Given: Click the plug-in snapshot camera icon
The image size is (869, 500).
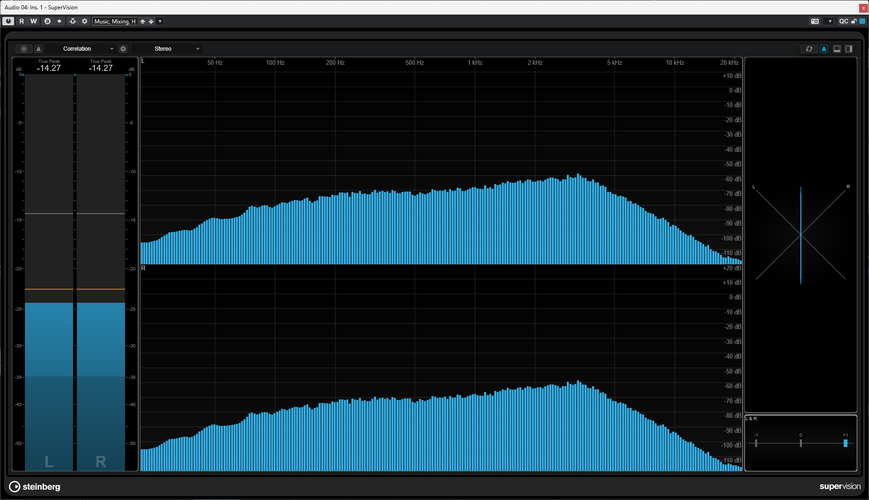Looking at the screenshot, I should (815, 21).
